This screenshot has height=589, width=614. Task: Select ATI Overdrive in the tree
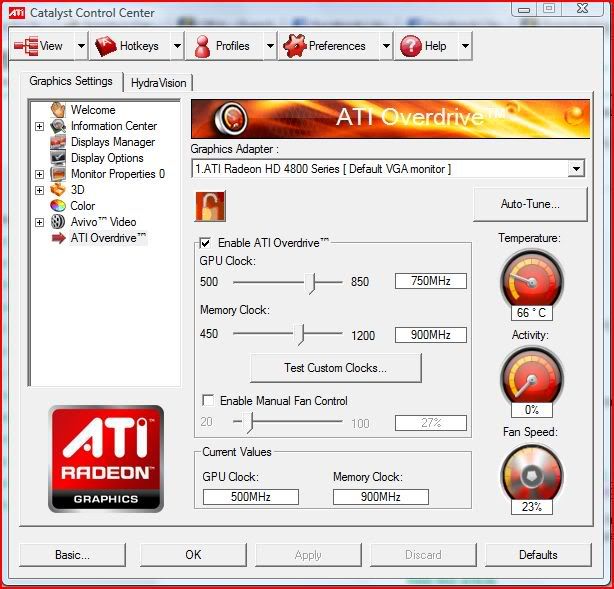pos(108,238)
